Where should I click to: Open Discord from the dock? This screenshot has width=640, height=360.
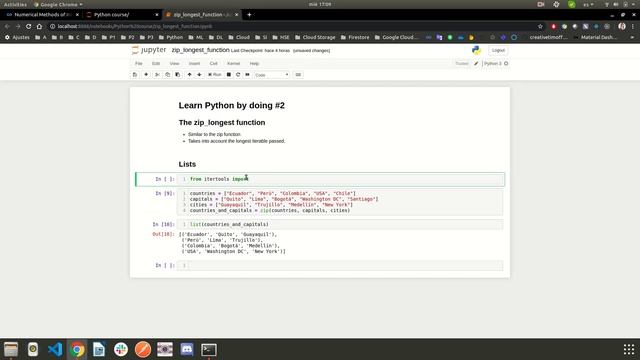(187, 349)
